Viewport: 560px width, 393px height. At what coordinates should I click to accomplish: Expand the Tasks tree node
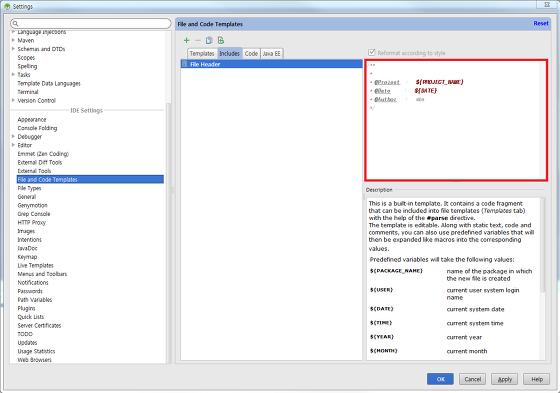[13, 75]
